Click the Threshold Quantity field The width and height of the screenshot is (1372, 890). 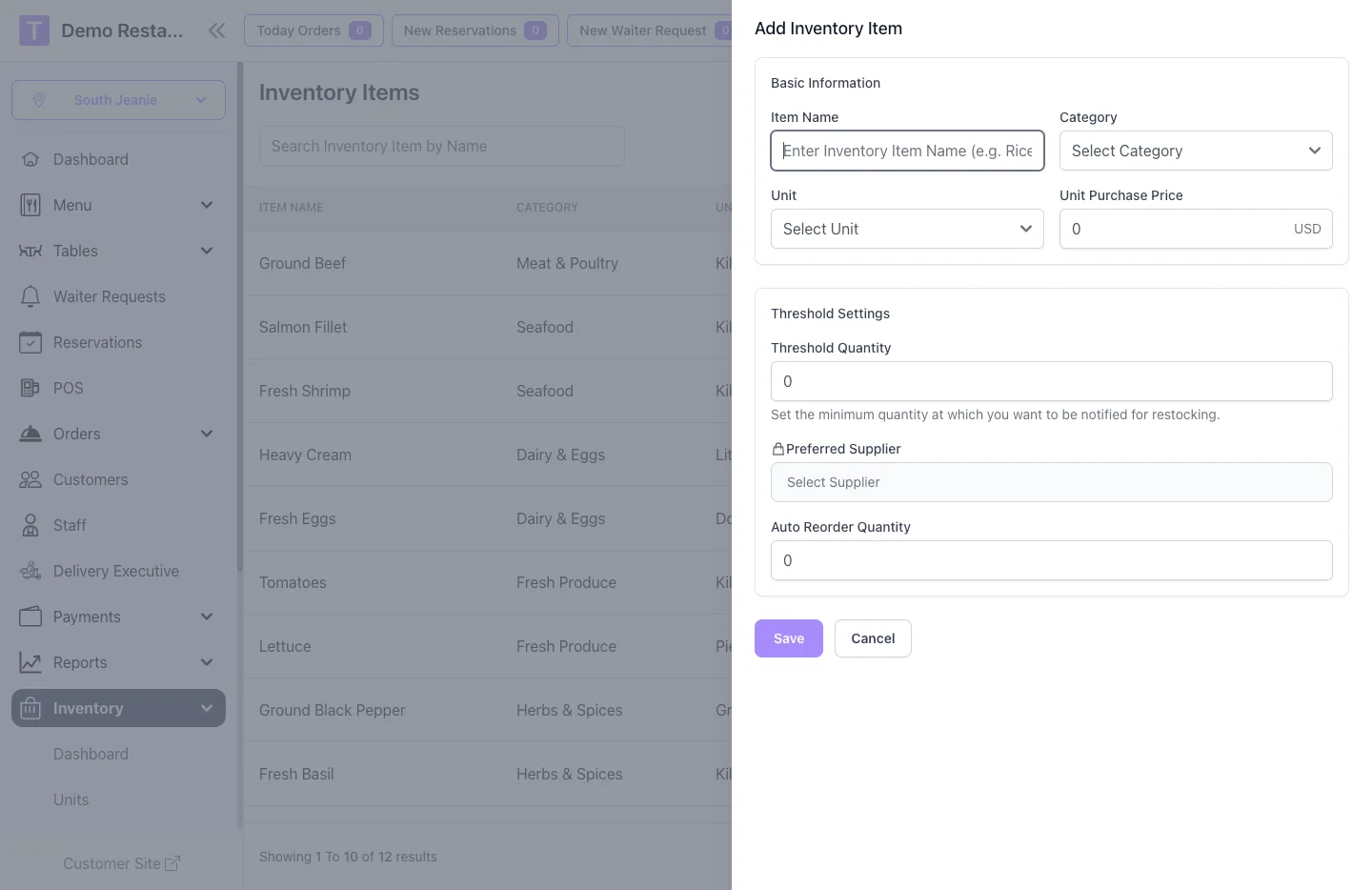(x=1050, y=381)
